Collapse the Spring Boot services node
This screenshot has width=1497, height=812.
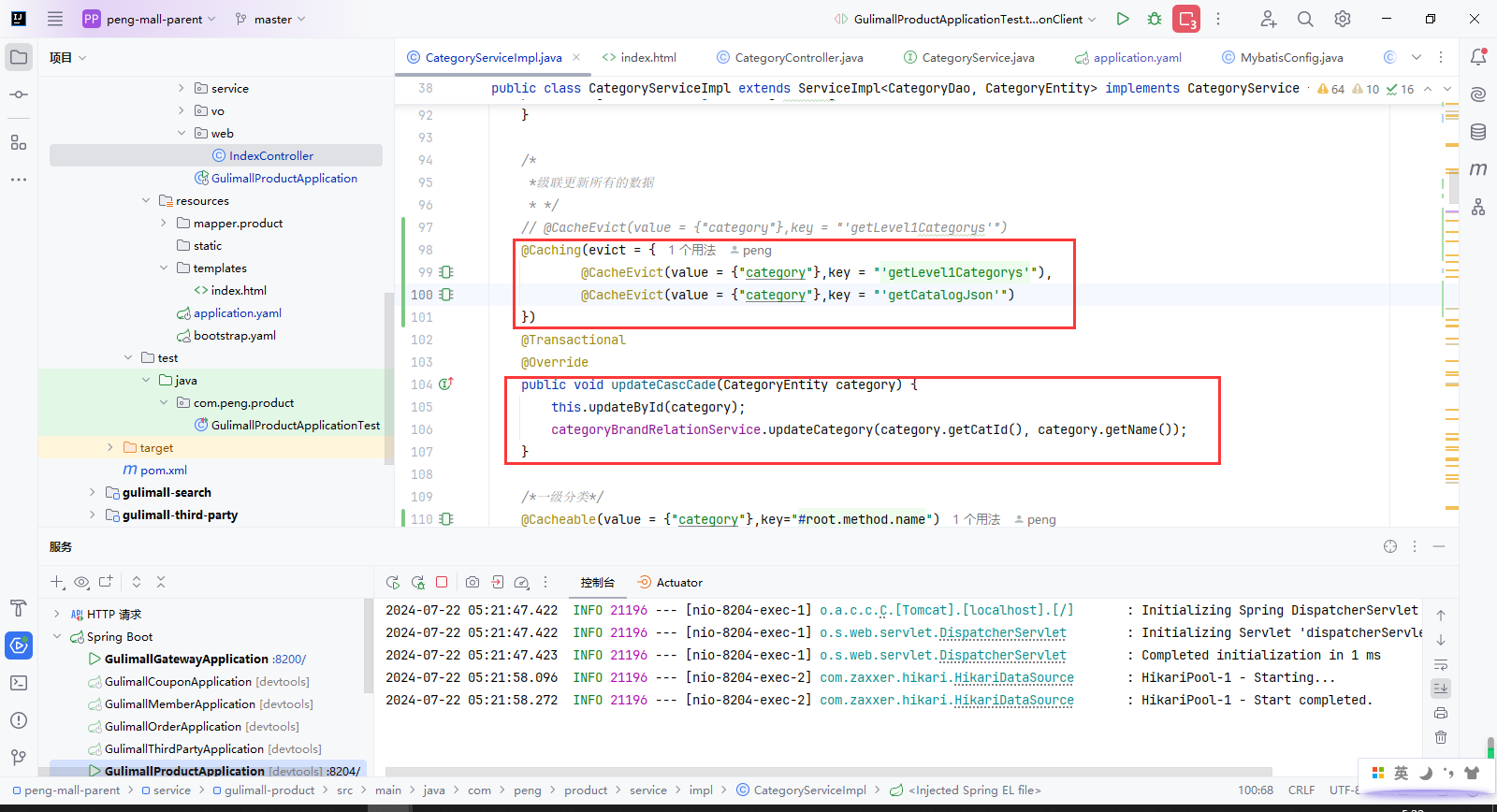point(57,636)
